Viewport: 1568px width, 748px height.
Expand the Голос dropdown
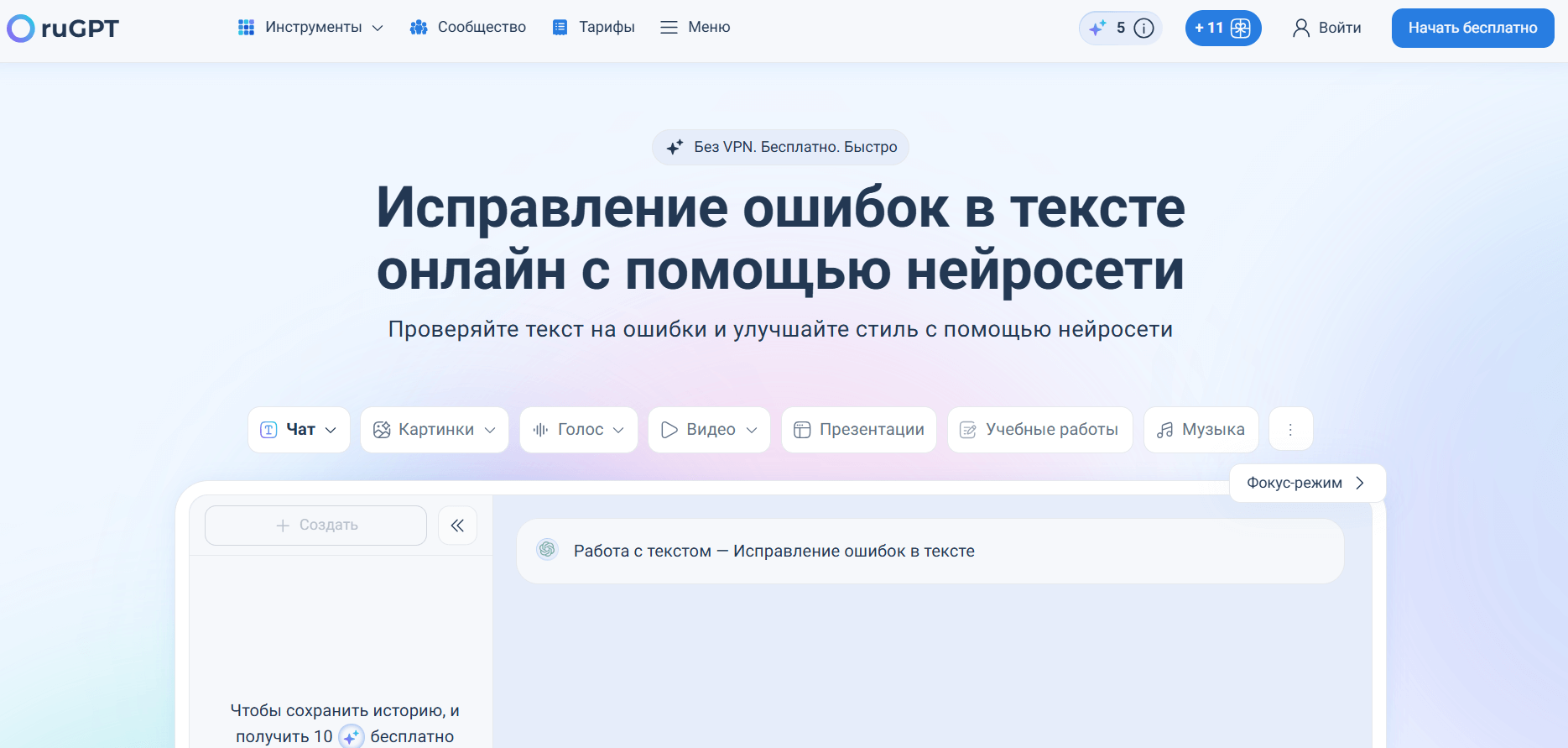pyautogui.click(x=579, y=430)
